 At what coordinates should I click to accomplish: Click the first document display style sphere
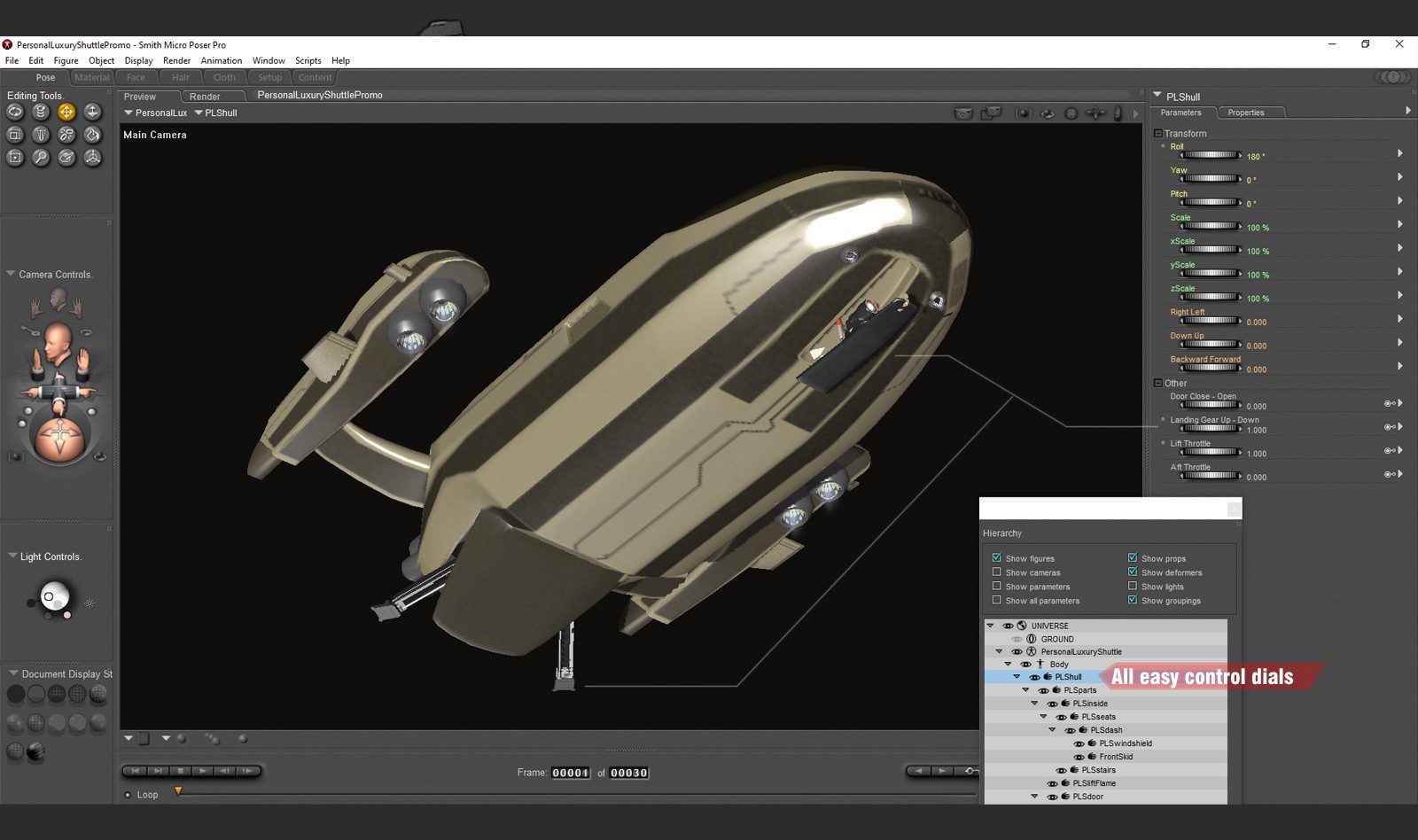[16, 694]
